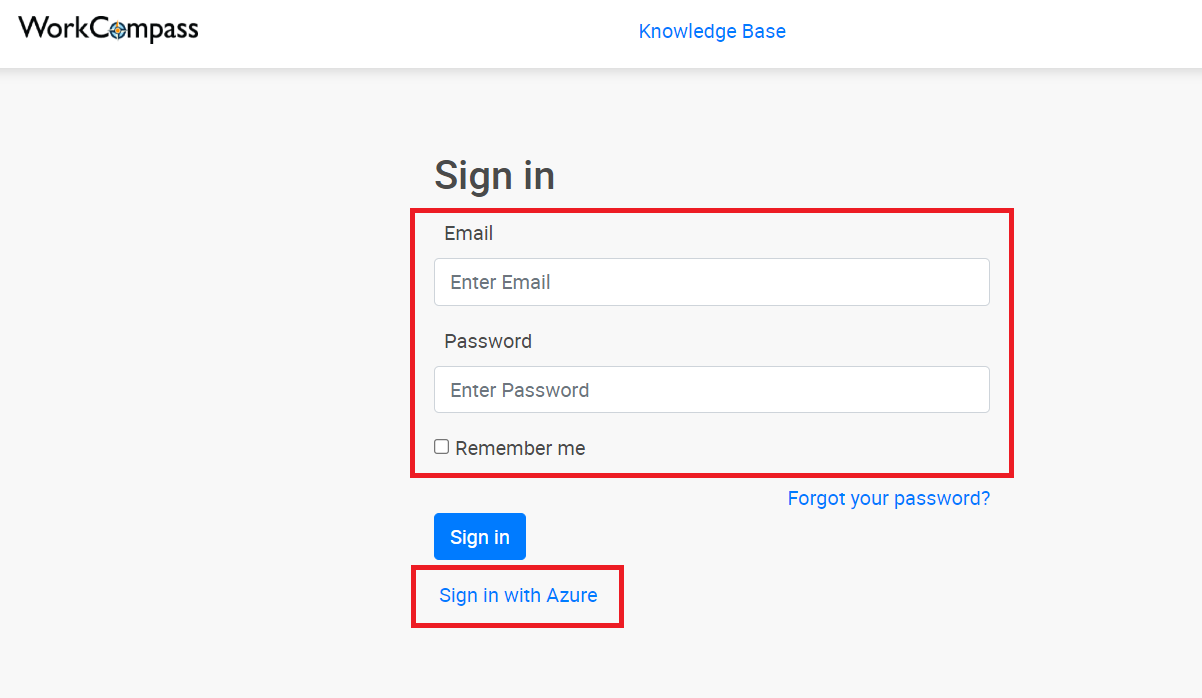
Task: Go to Knowledge Base in top navigation
Action: point(712,31)
